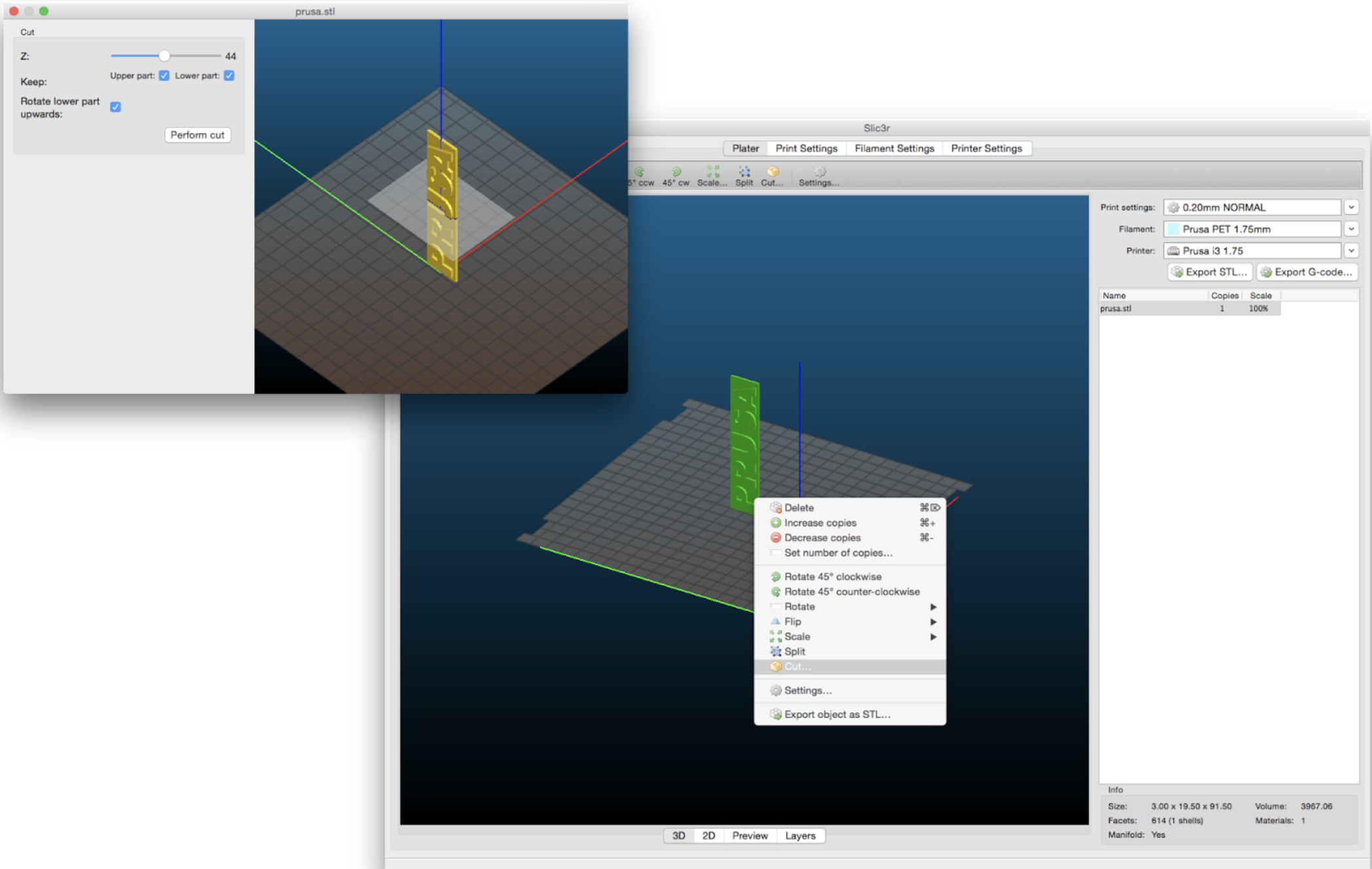Expand the Rotate submenu

[850, 606]
